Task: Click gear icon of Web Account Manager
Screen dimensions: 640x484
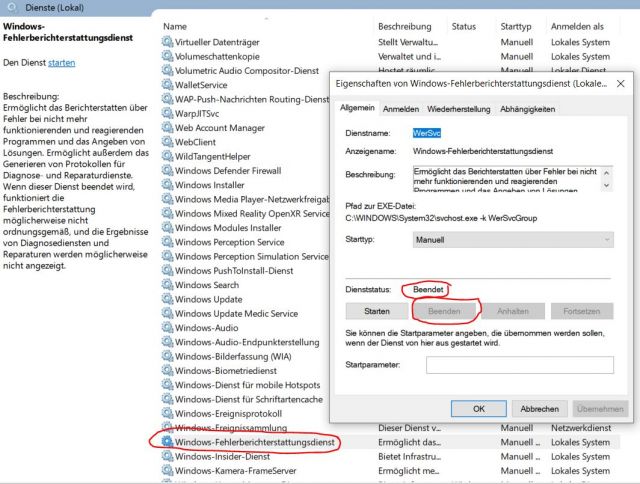Action: pyautogui.click(x=167, y=127)
